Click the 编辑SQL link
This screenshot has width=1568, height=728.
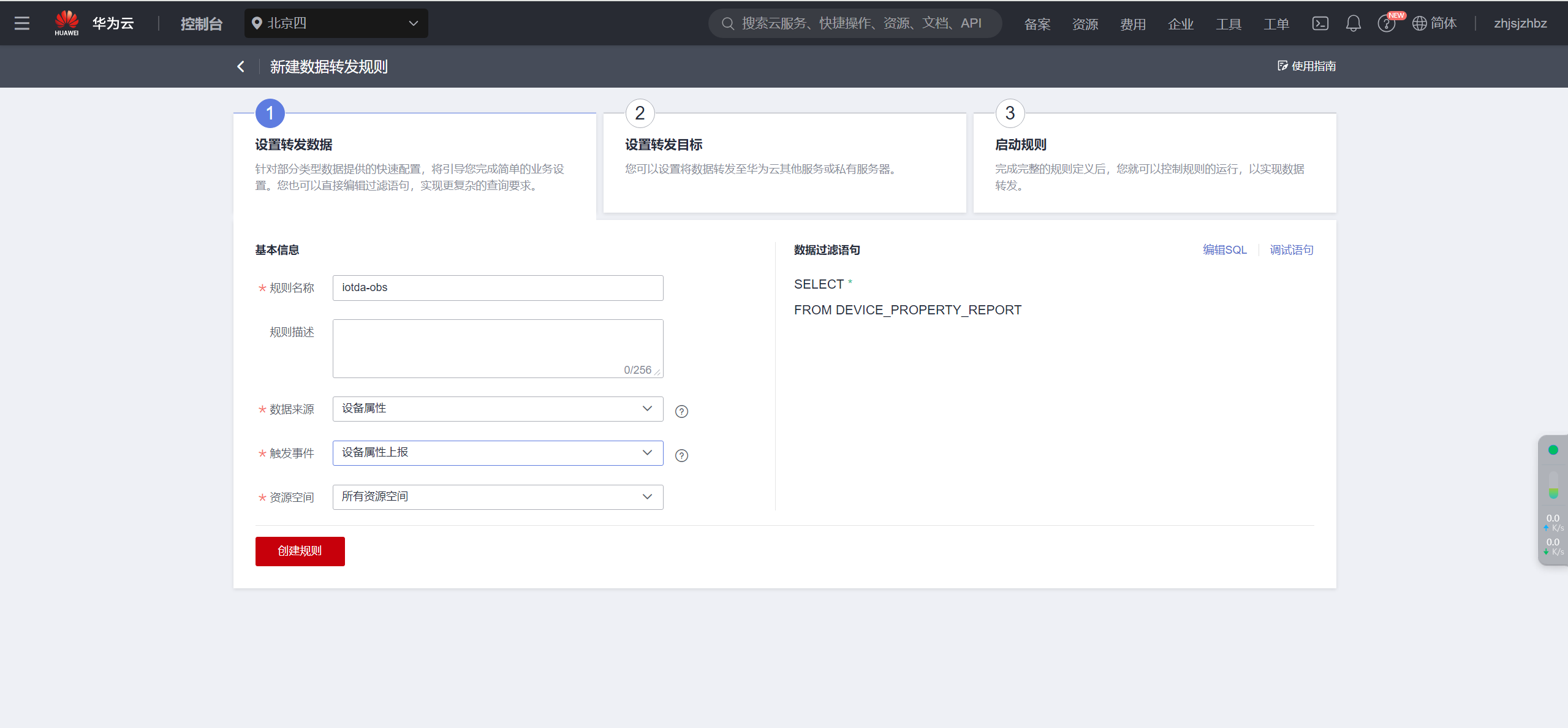[1224, 250]
